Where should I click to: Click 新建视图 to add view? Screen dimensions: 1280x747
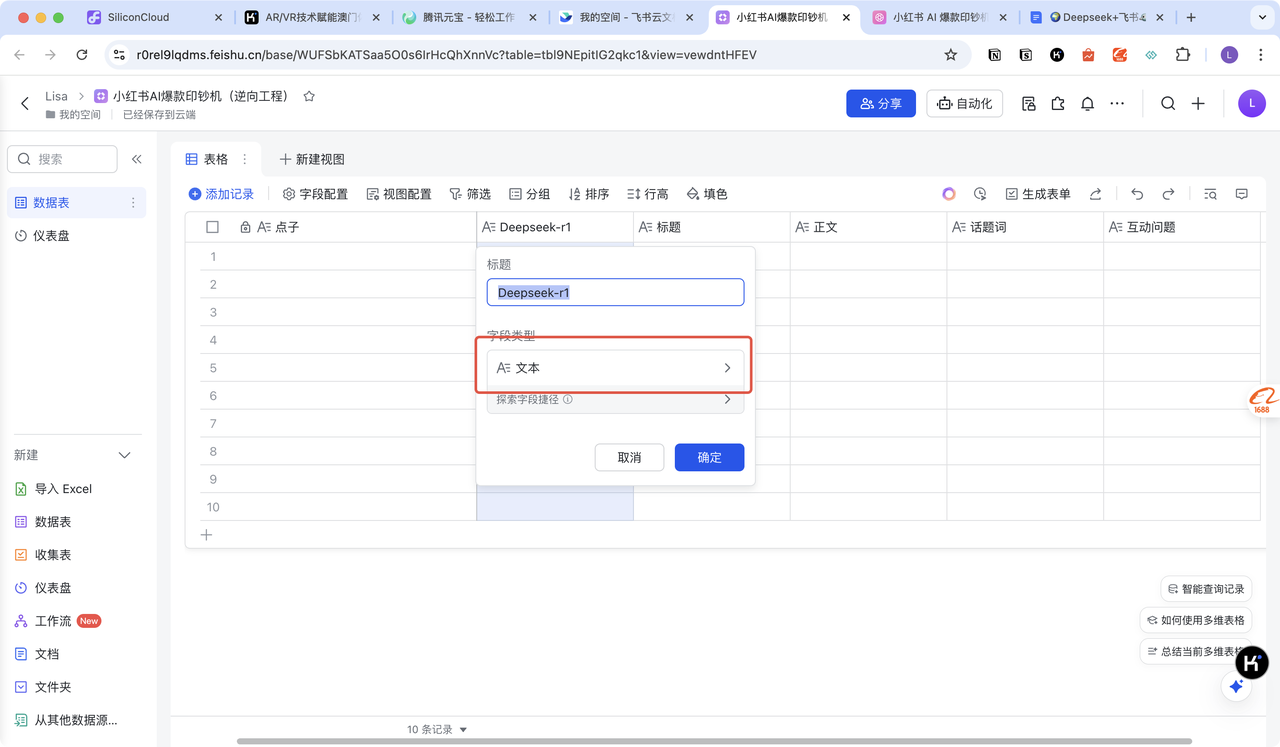click(x=312, y=159)
